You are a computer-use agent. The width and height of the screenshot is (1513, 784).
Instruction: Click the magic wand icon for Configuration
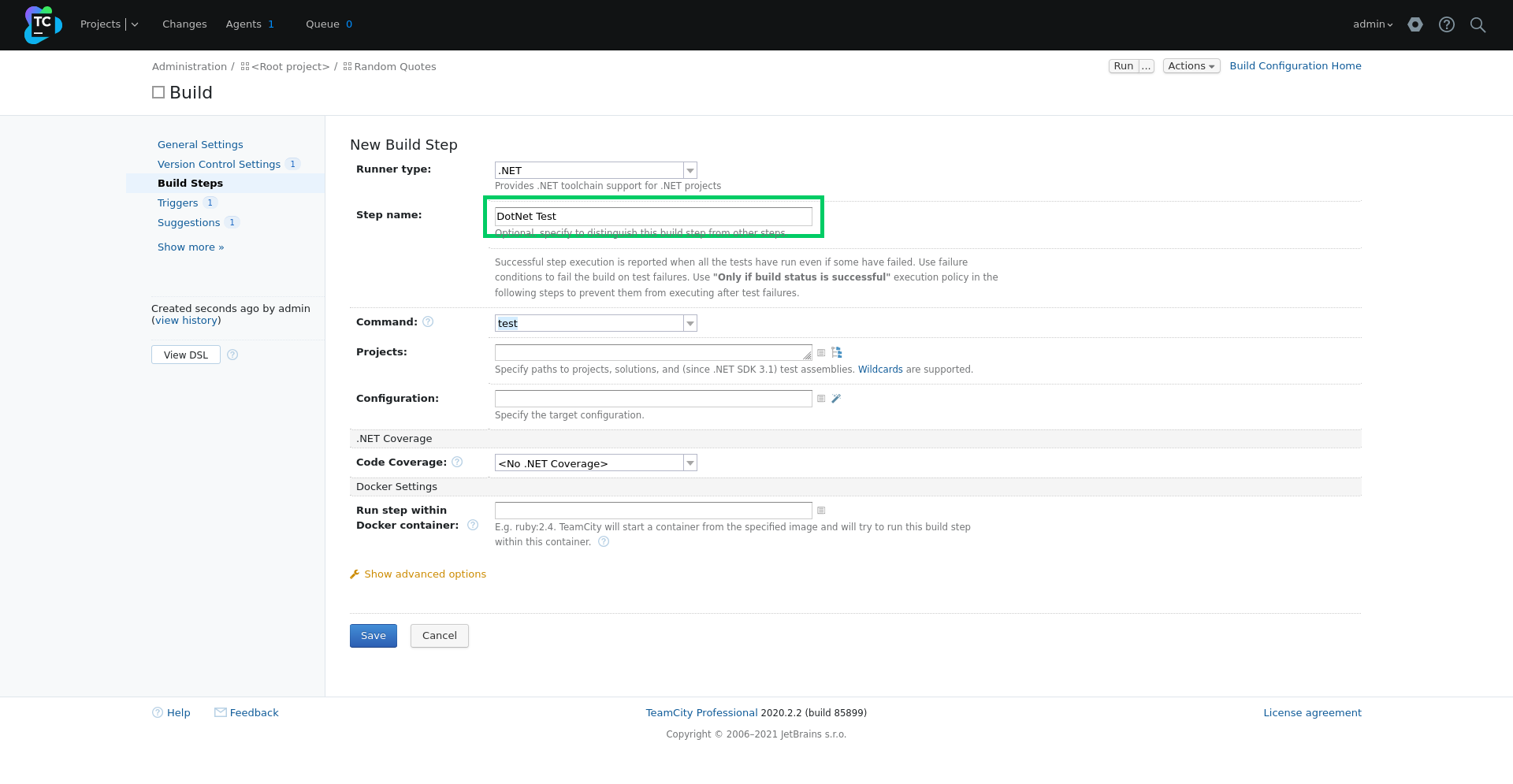click(x=837, y=399)
